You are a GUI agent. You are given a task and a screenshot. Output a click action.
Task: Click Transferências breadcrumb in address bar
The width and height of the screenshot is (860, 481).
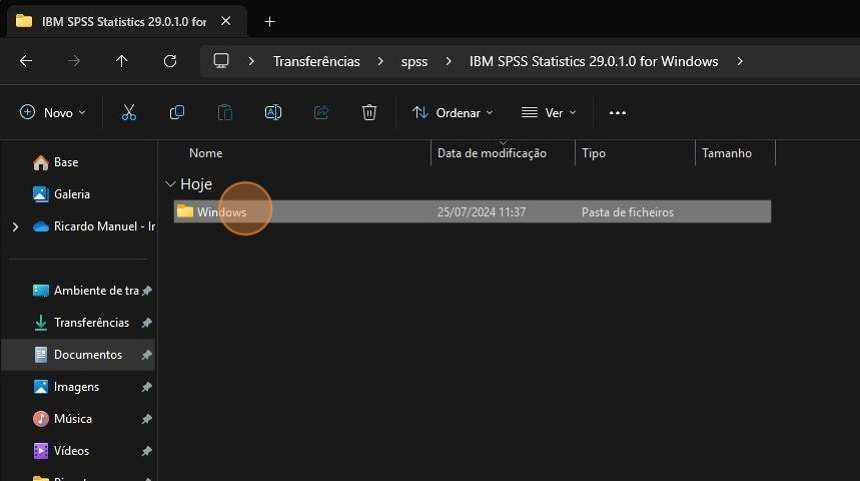coord(316,61)
